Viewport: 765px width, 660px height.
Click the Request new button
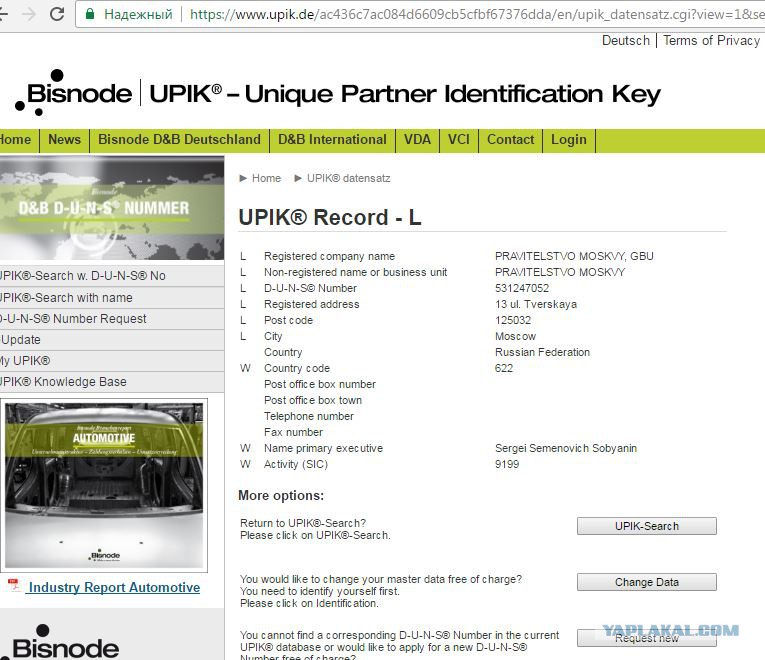pos(646,638)
